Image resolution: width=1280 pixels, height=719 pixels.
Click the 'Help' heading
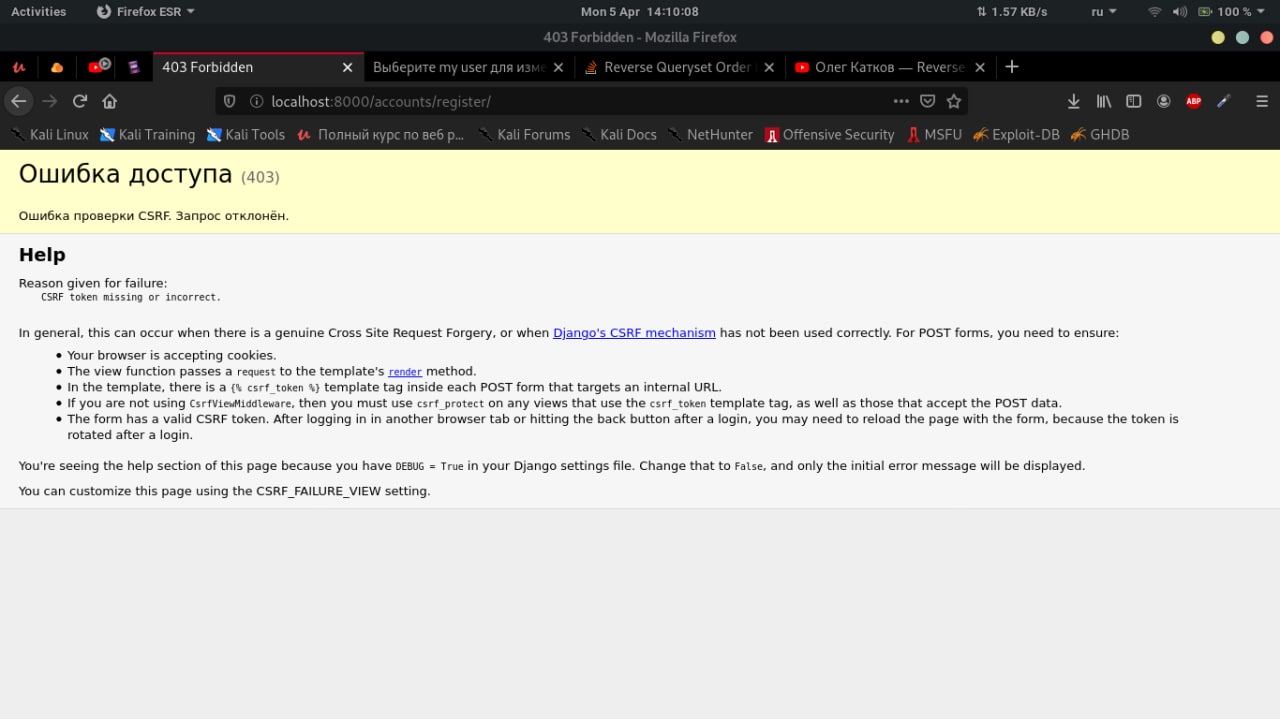click(x=42, y=254)
